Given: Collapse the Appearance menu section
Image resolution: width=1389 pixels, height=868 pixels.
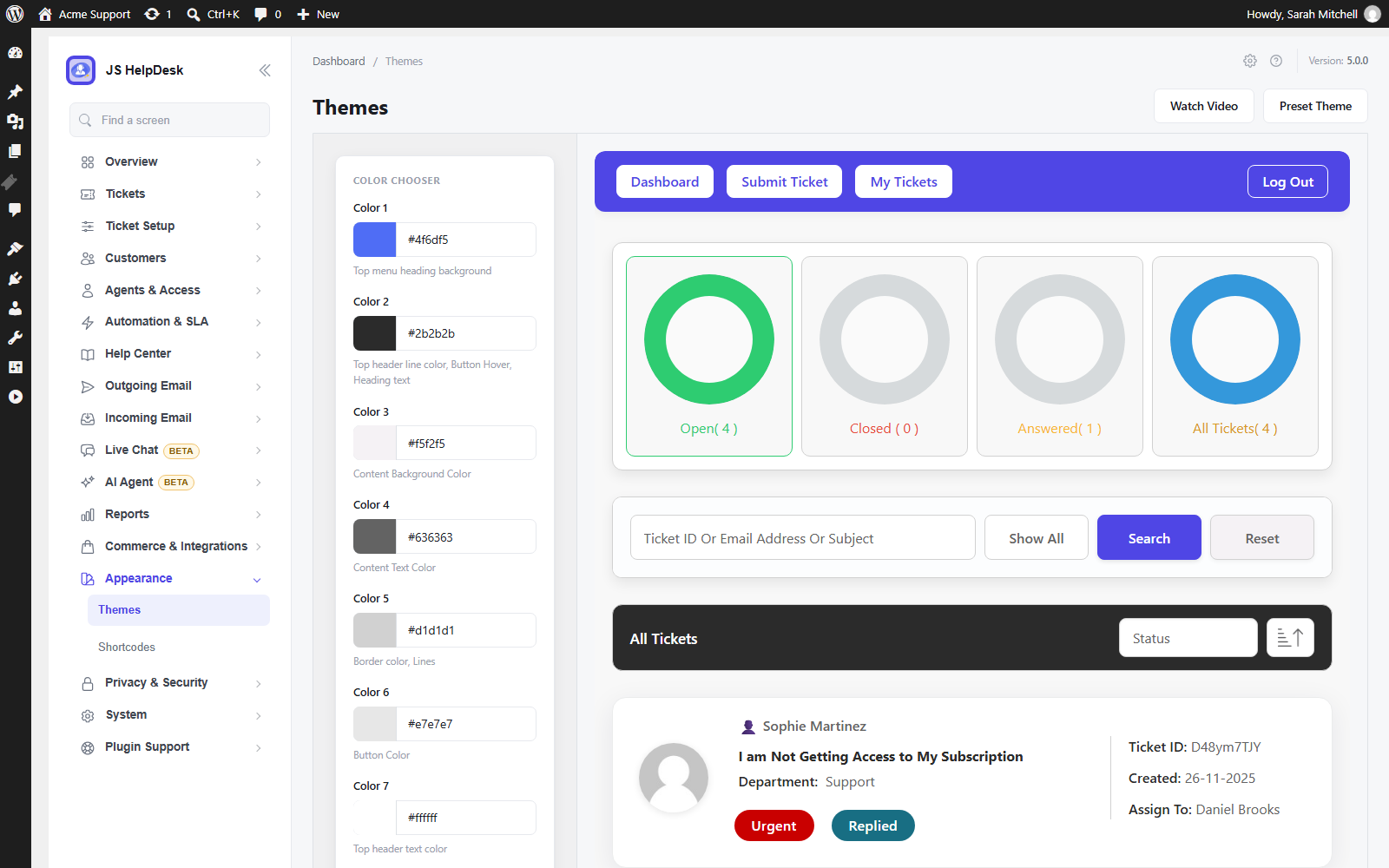Looking at the screenshot, I should click(x=171, y=578).
